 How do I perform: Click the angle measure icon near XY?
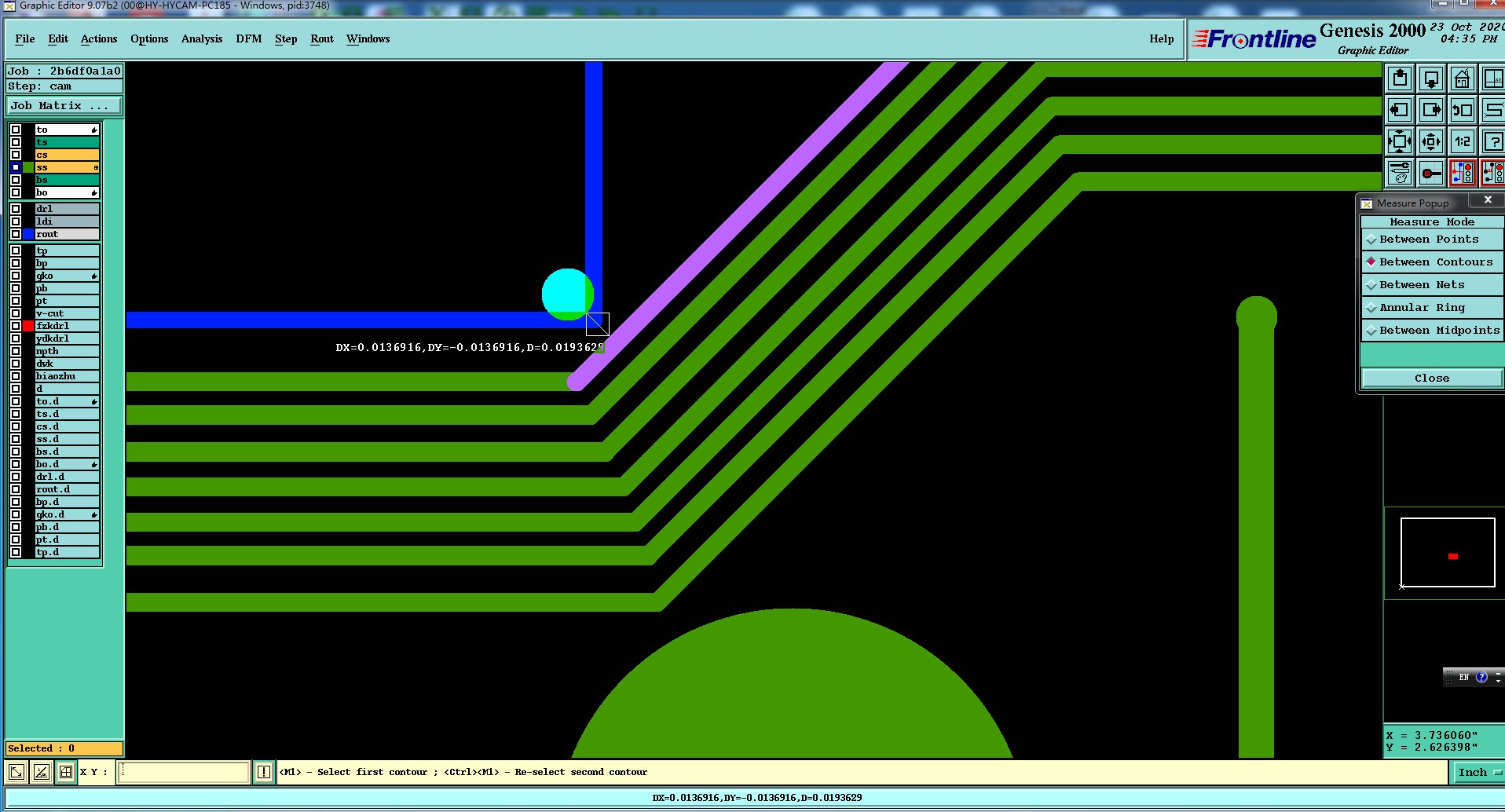coord(41,772)
